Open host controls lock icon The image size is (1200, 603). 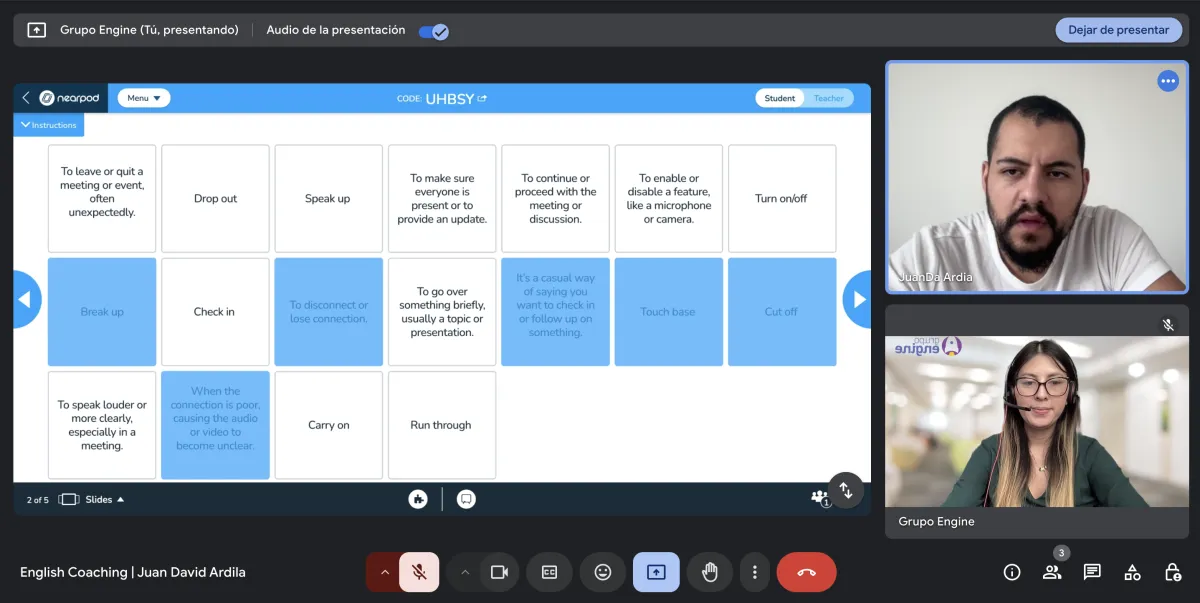click(x=1173, y=572)
